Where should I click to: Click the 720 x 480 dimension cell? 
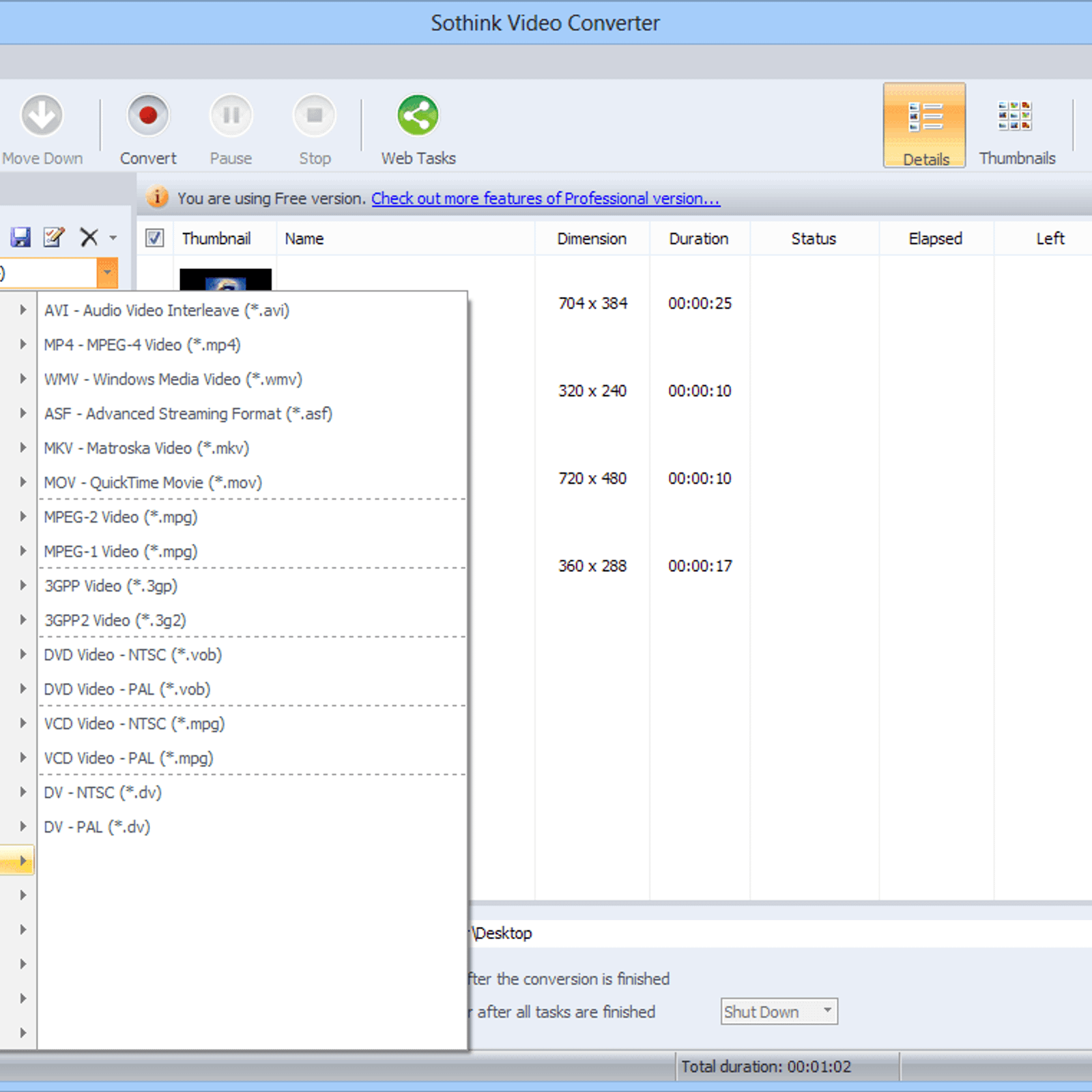pos(592,478)
